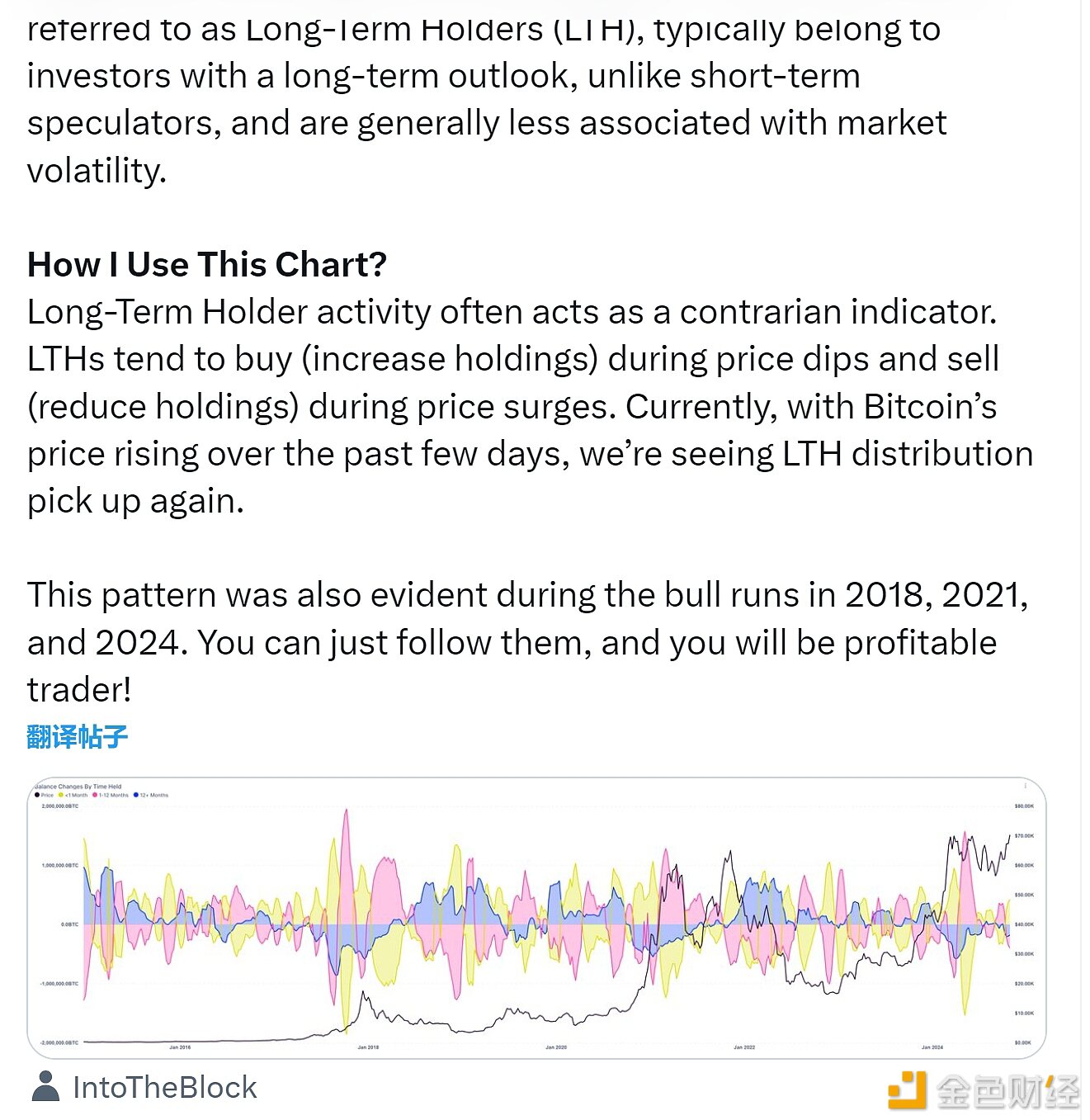Click the 翻译帖子 translate post link
Screen dimensions: 1090x1120
click(x=78, y=736)
